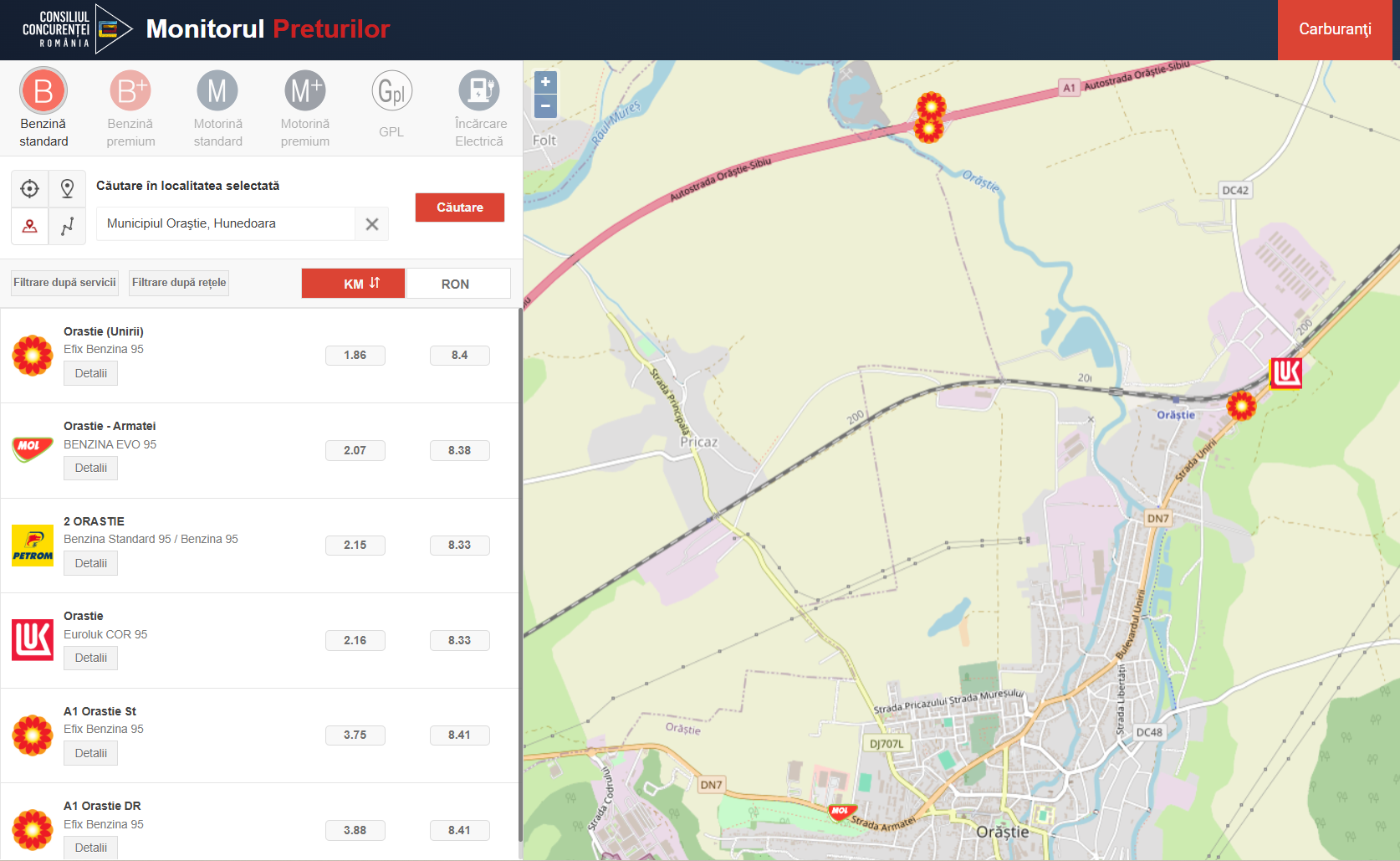Choose the GPL fuel type icon
This screenshot has height=861, width=1400.
pos(391,91)
